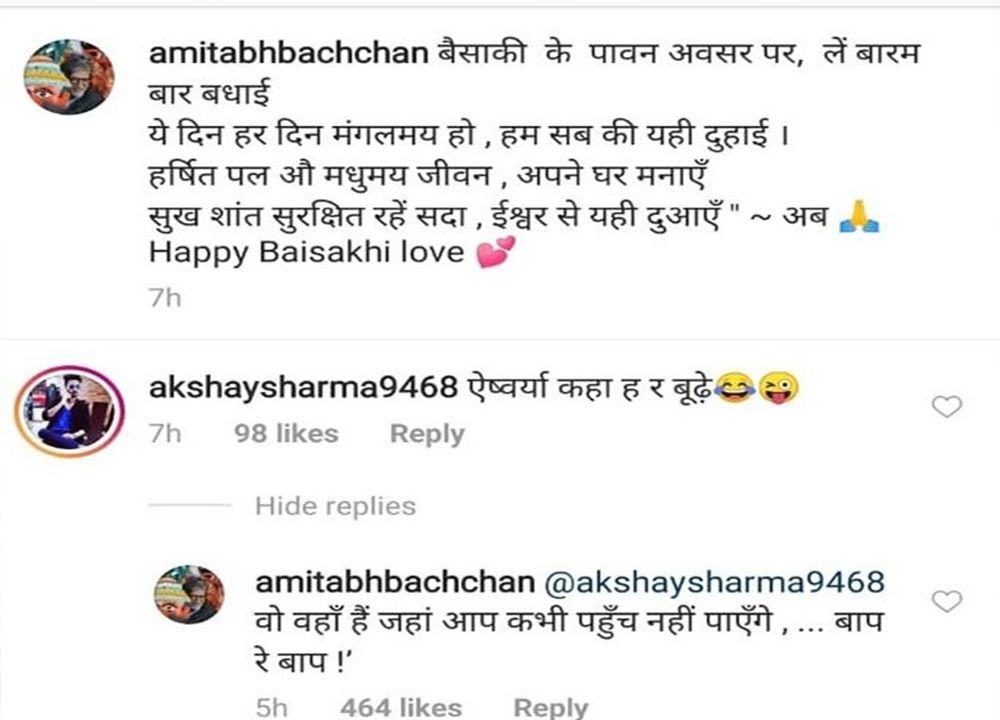The image size is (1000, 720).
Task: View the 98 likes list
Action: pyautogui.click(x=286, y=434)
